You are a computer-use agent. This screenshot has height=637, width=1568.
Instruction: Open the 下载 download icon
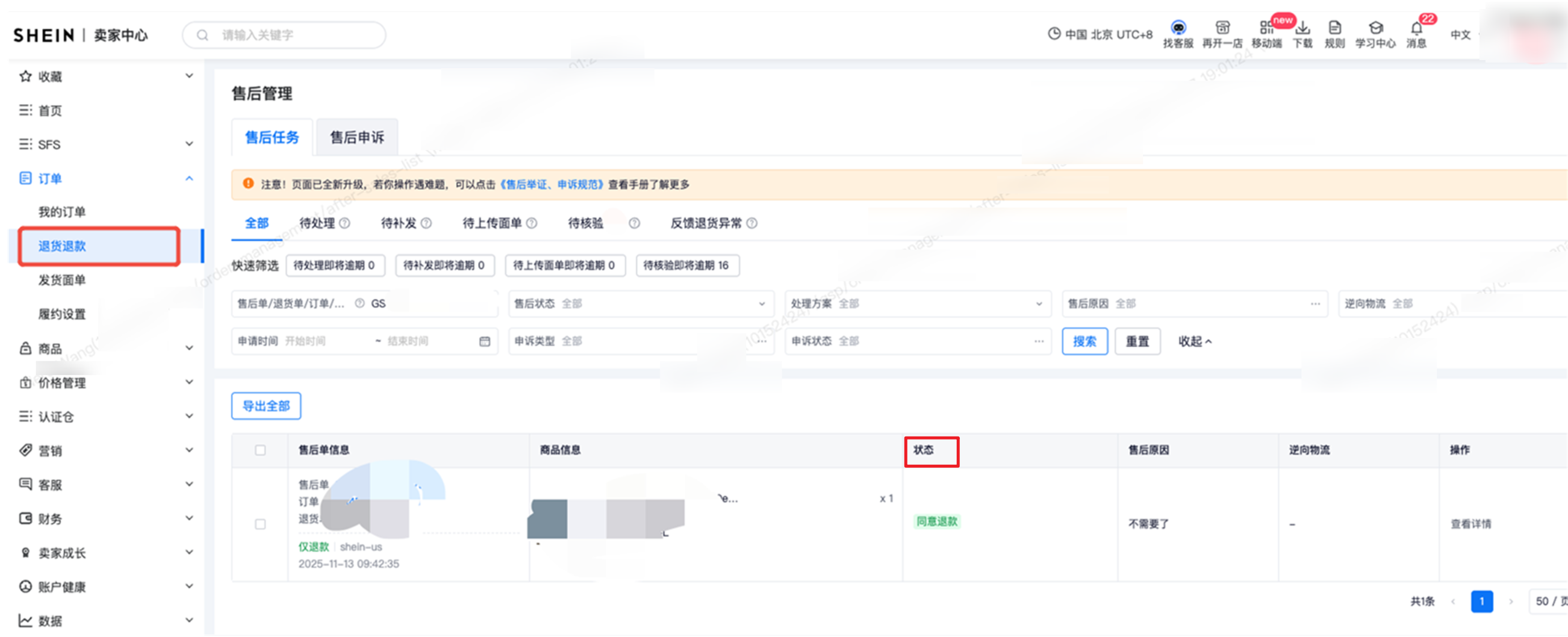[x=1302, y=28]
